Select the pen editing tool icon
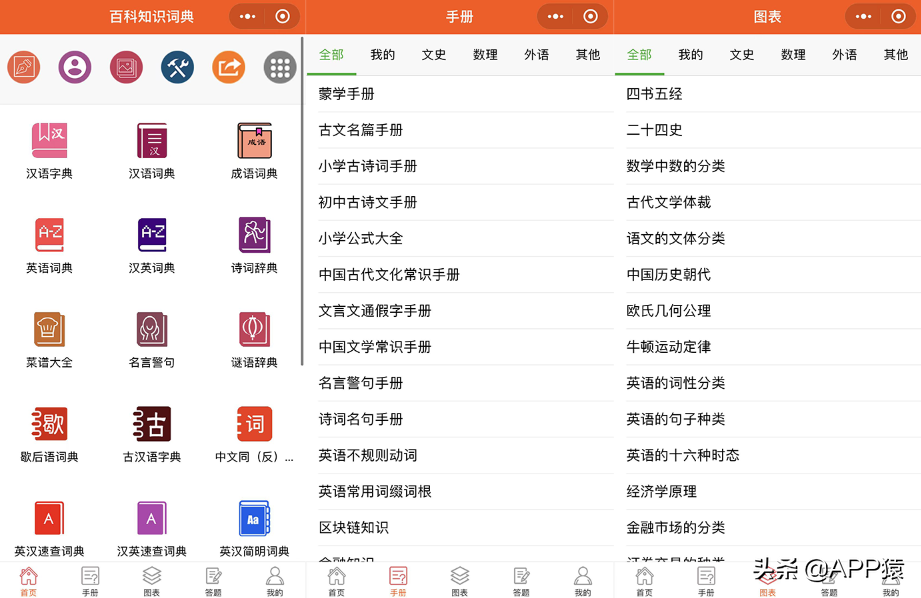The height and width of the screenshot is (598, 921). click(23, 67)
